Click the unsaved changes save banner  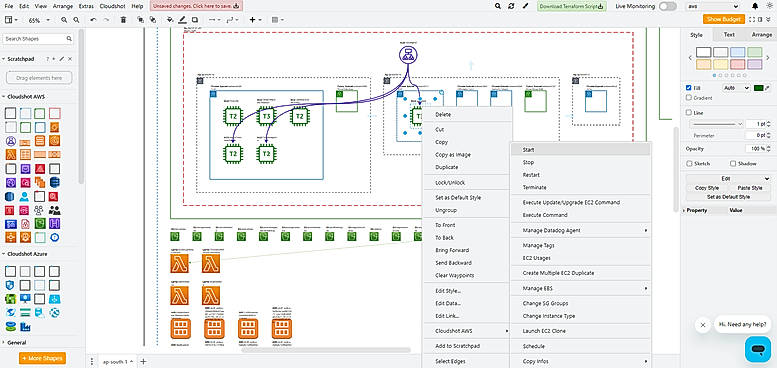pyautogui.click(x=196, y=6)
